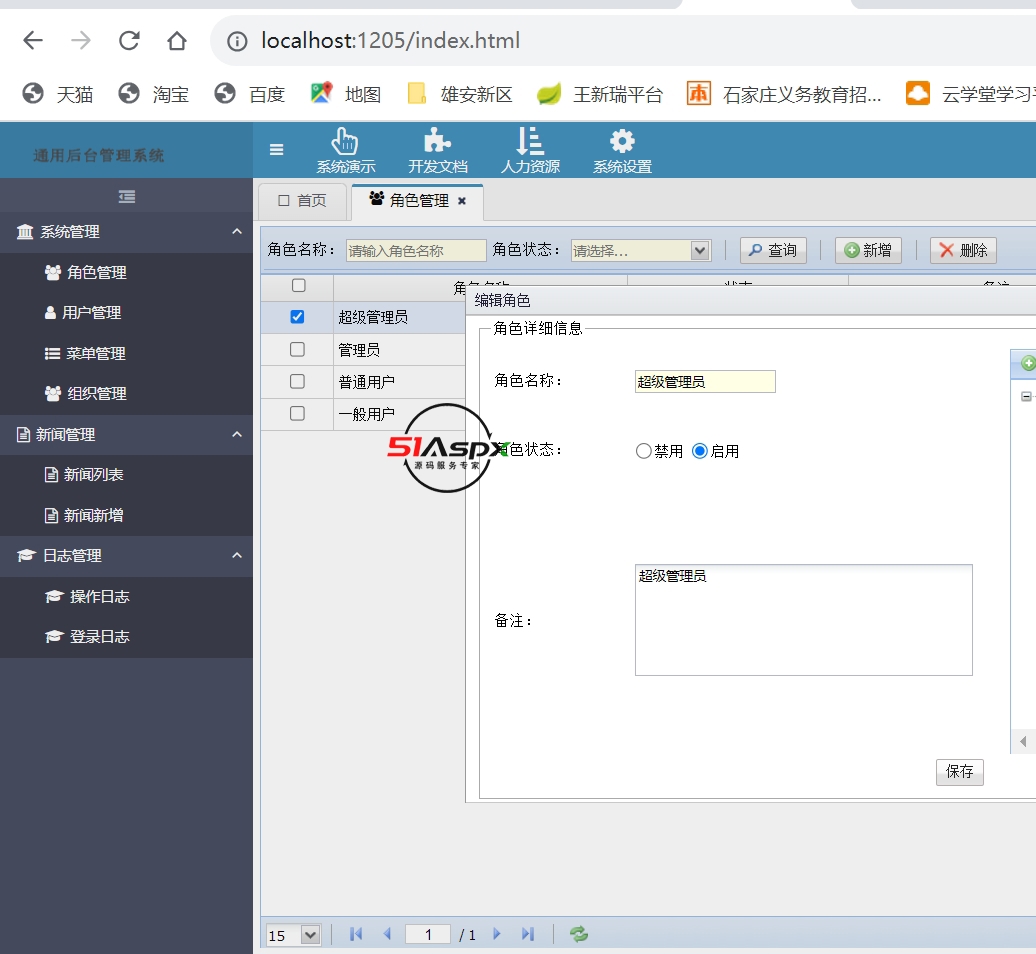
Task: Click into the 备注 textarea
Action: click(x=803, y=620)
